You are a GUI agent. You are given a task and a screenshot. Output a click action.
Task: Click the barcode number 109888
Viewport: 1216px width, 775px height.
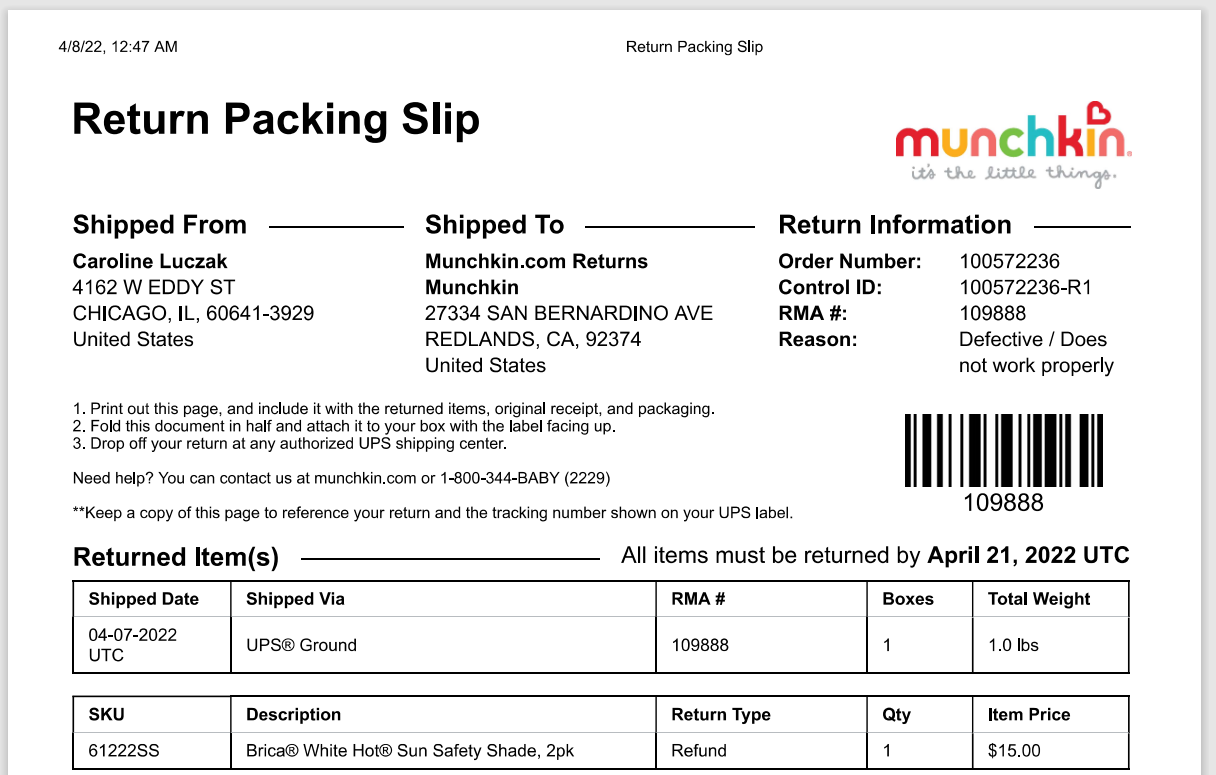coord(1003,502)
